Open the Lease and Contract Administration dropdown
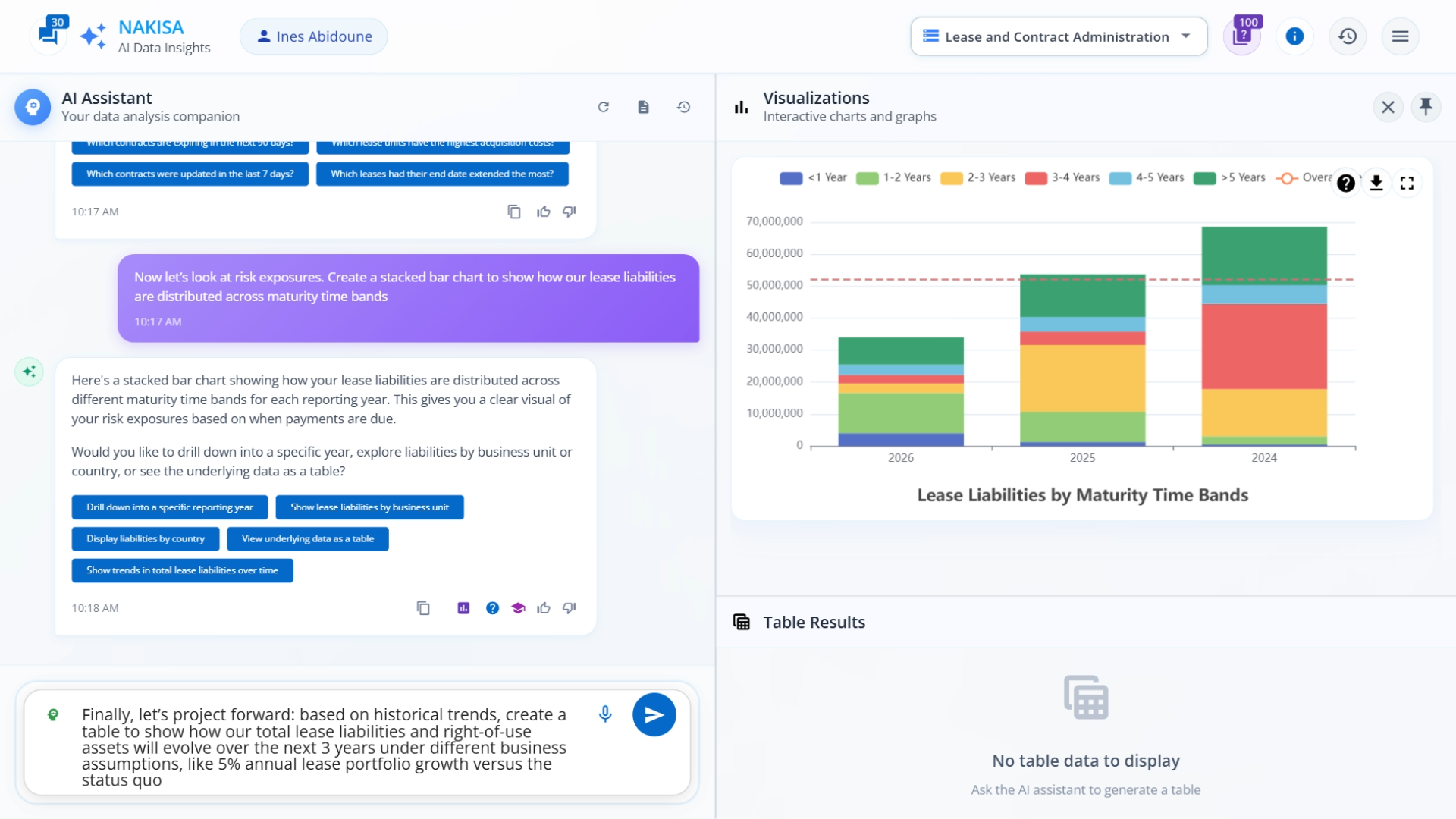Image resolution: width=1456 pixels, height=819 pixels. pos(1059,36)
